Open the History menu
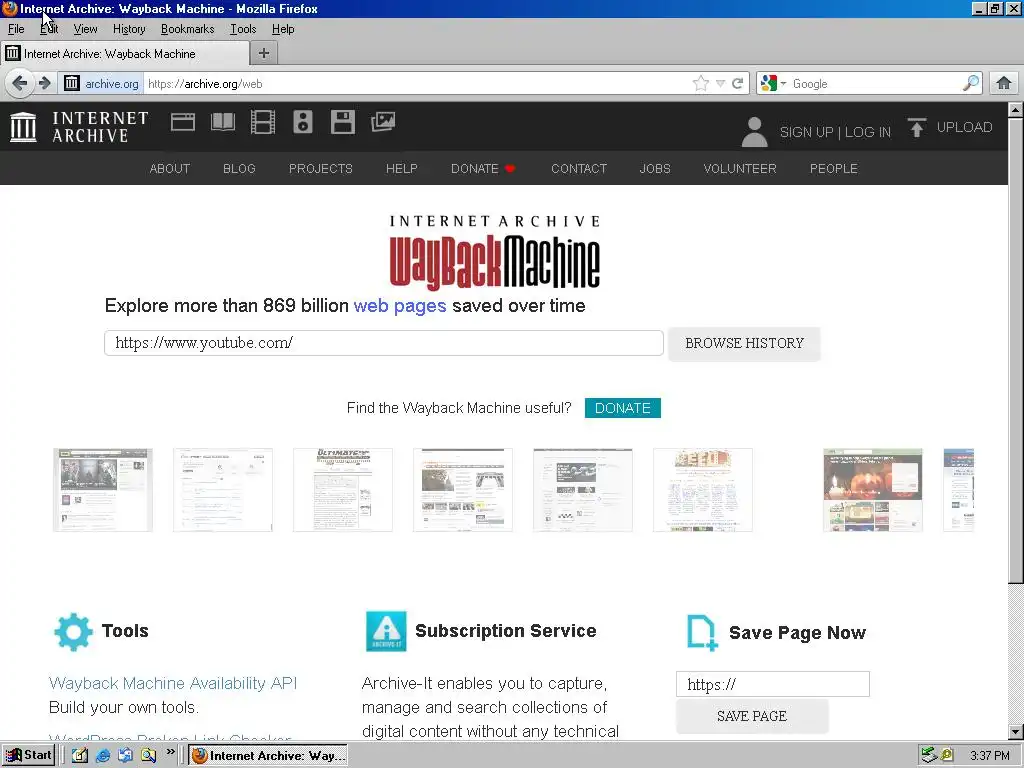This screenshot has height=768, width=1024. pos(129,29)
